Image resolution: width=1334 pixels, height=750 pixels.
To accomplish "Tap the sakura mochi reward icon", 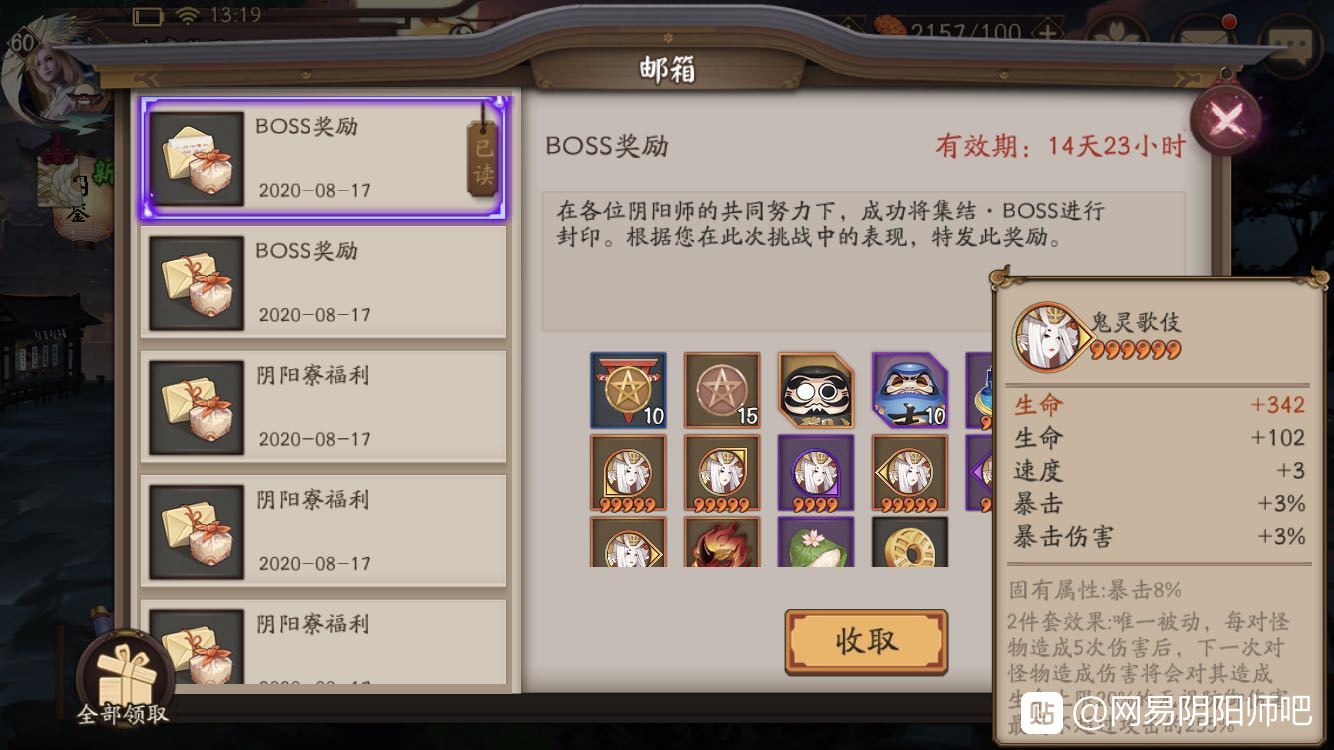I will coord(816,541).
